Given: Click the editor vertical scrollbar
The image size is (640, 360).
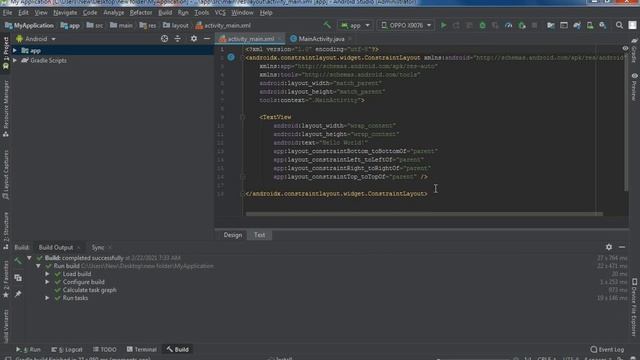Looking at the screenshot, I should (x=626, y=122).
